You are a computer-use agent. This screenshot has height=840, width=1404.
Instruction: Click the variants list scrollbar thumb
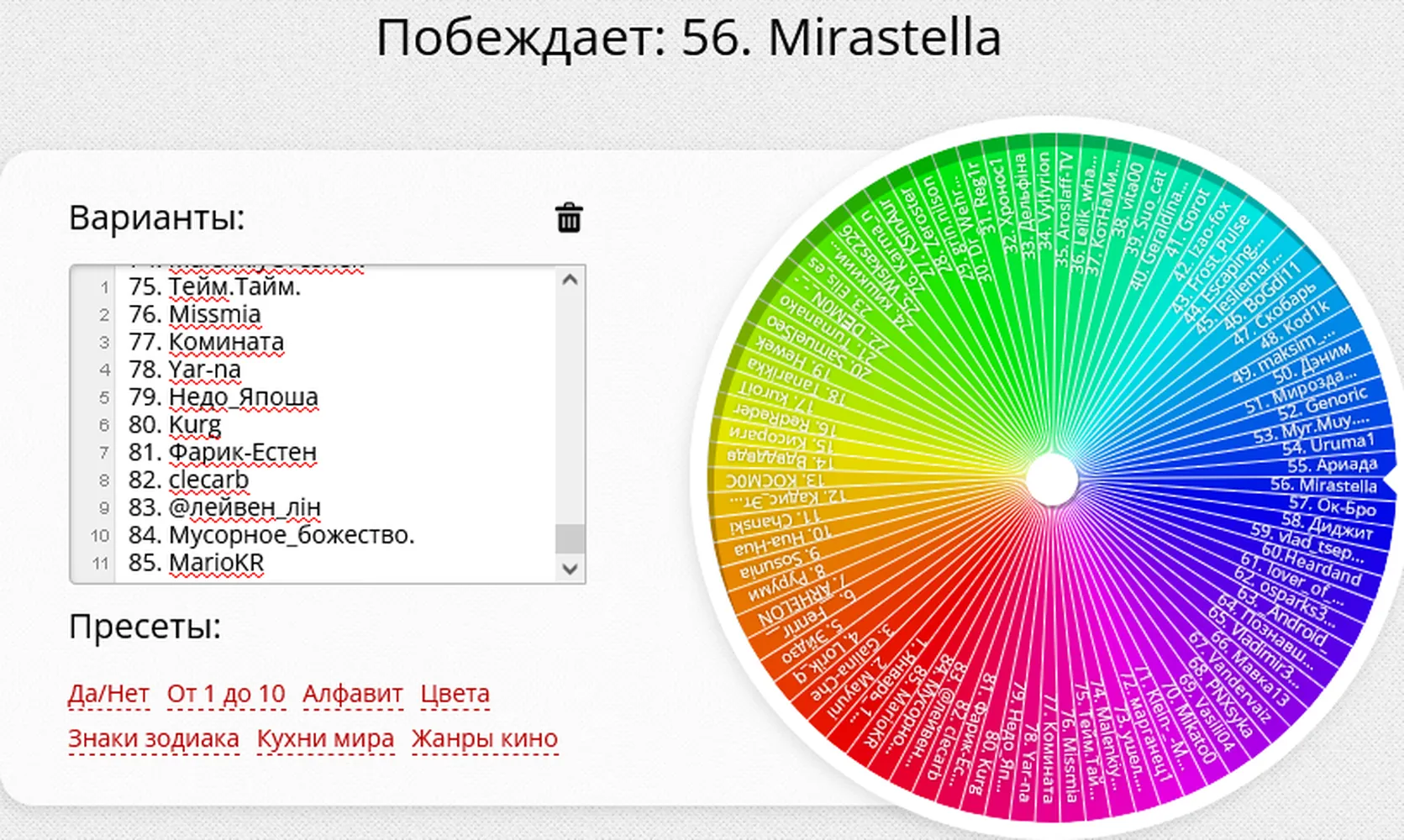pos(570,538)
